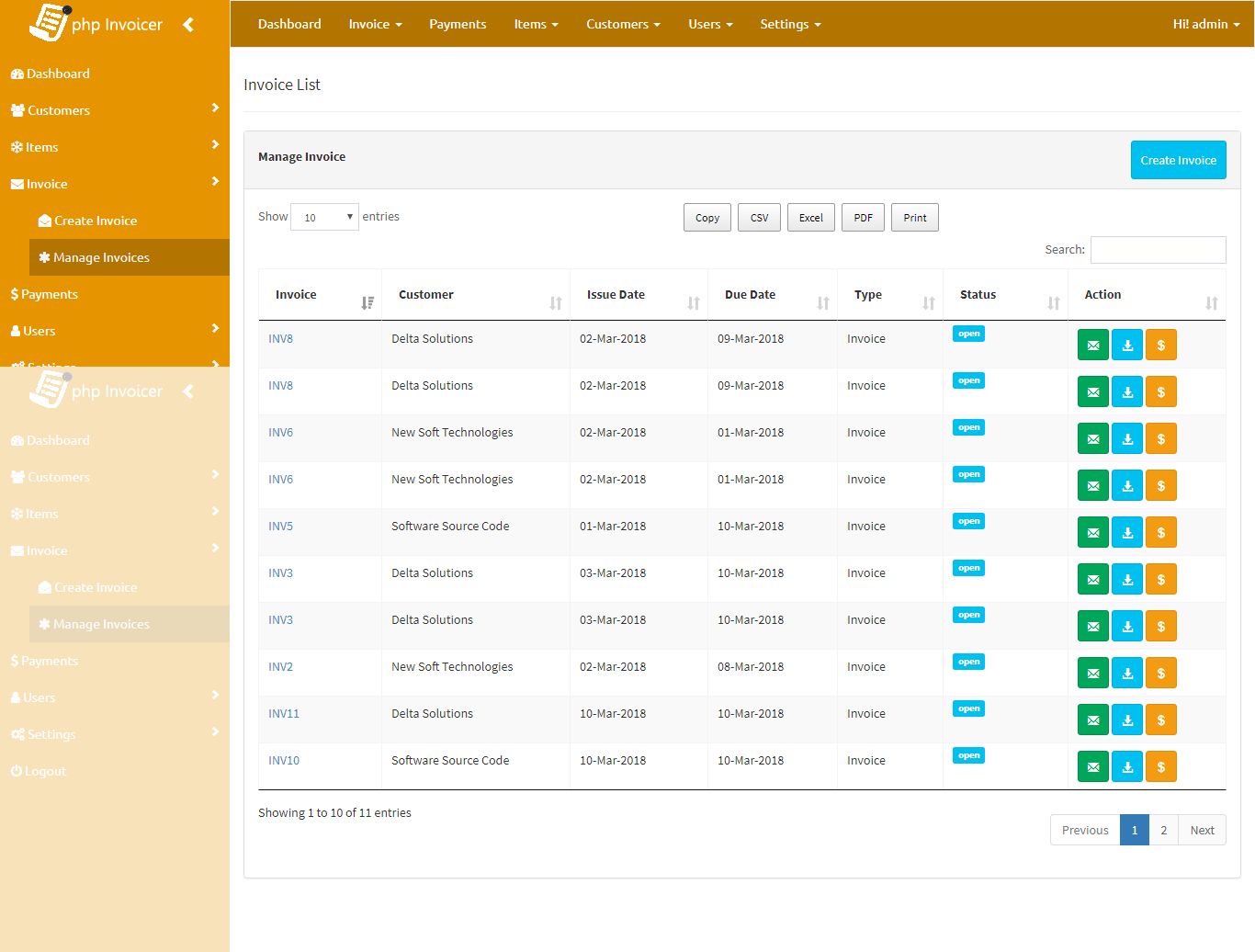The width and height of the screenshot is (1255, 952).
Task: Sort table by the Invoice column sort icon
Action: 367,302
